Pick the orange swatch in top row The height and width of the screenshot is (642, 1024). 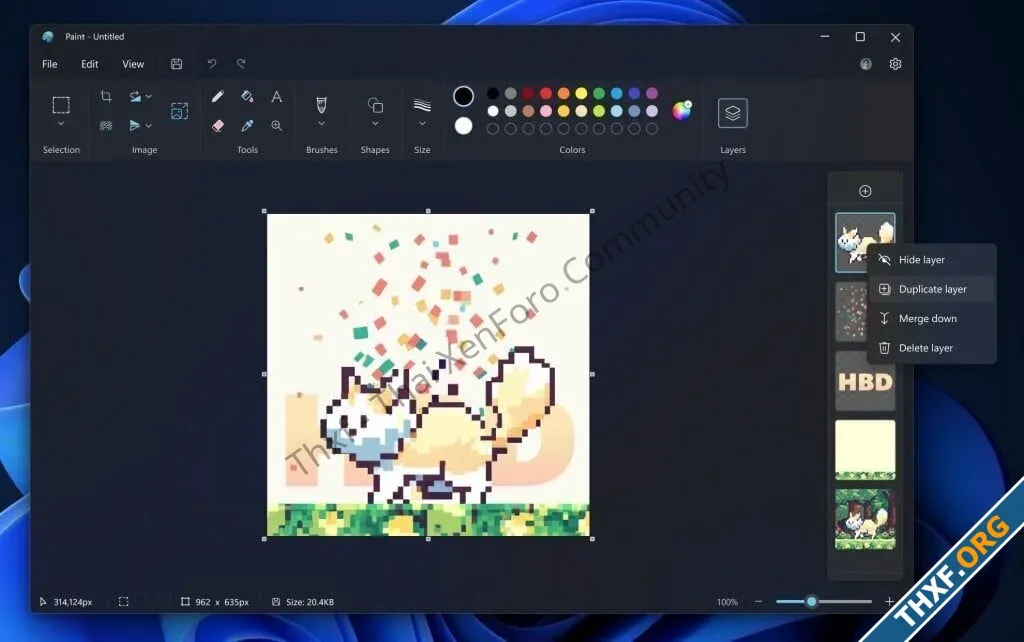tap(564, 93)
